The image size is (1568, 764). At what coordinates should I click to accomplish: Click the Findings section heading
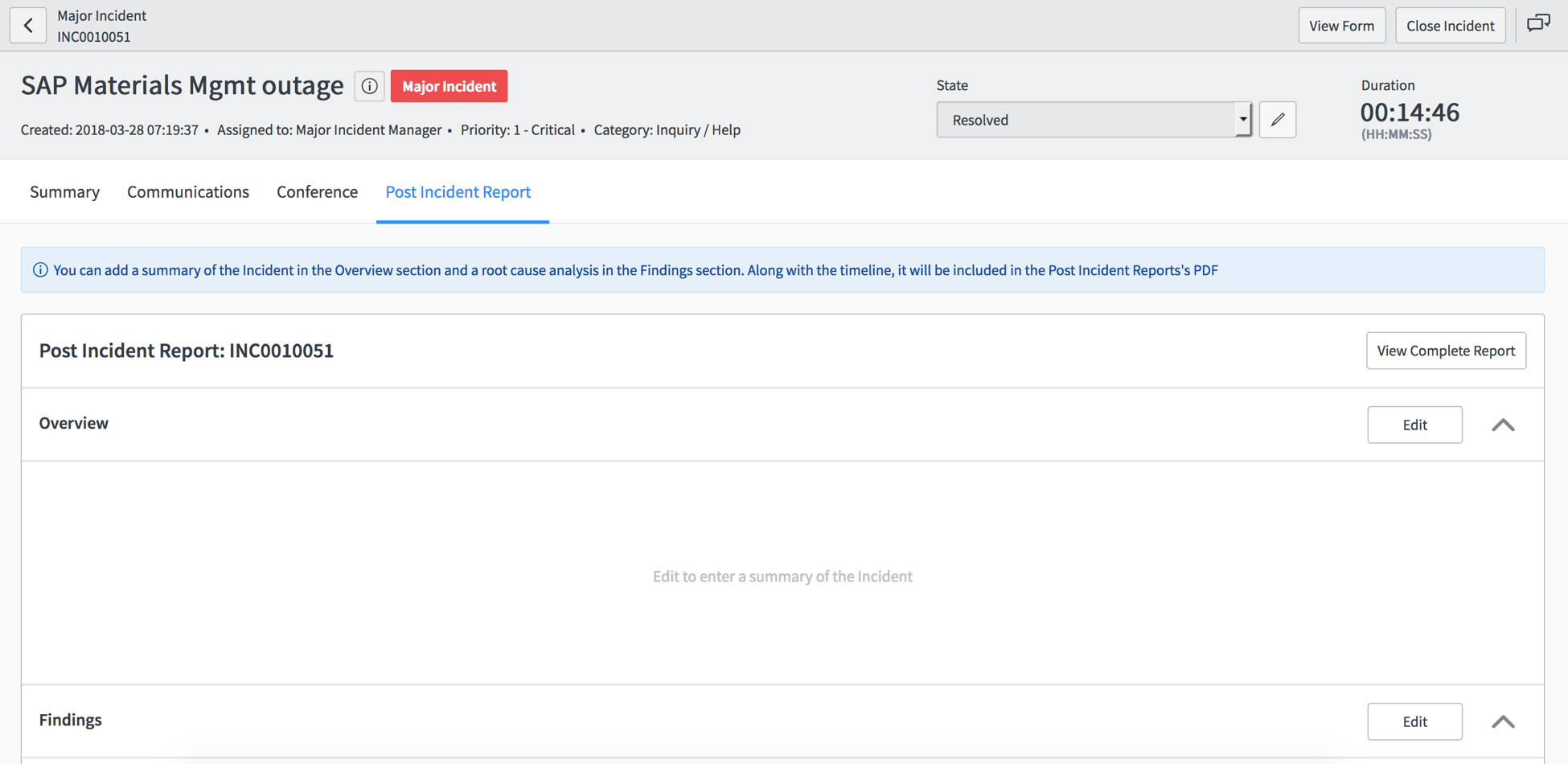(x=71, y=720)
